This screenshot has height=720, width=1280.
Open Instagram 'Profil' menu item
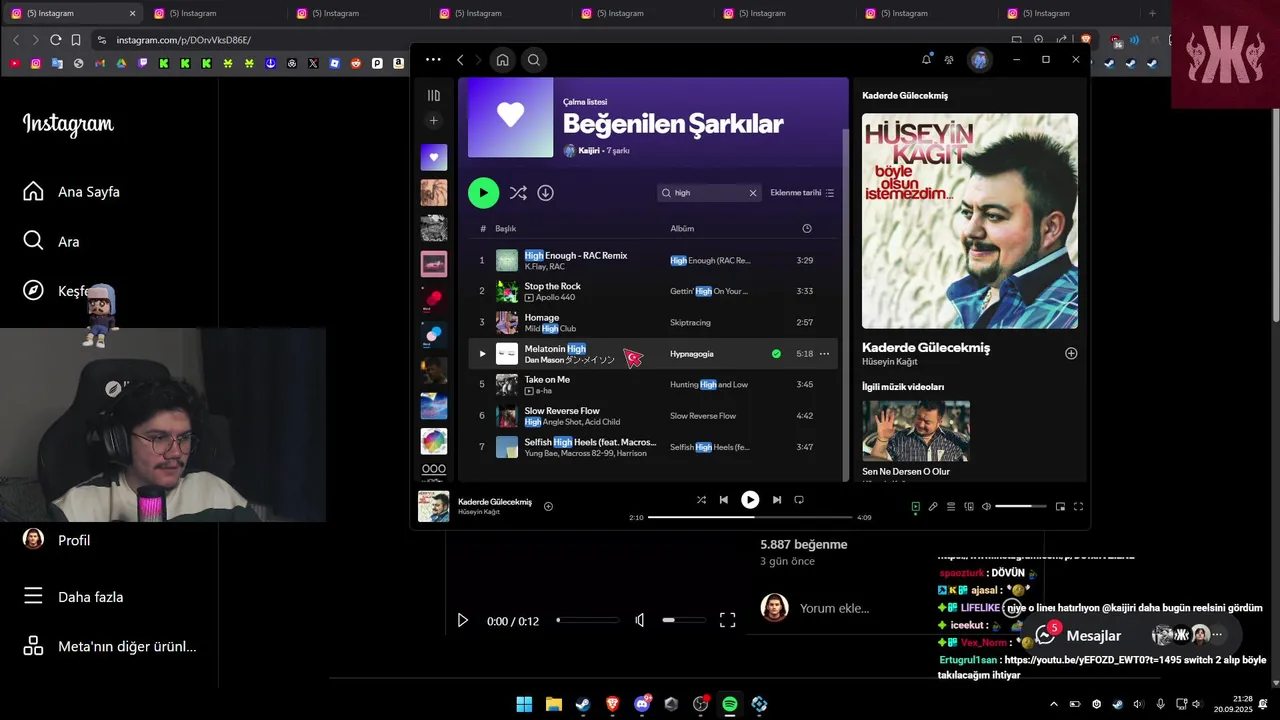pos(57,540)
